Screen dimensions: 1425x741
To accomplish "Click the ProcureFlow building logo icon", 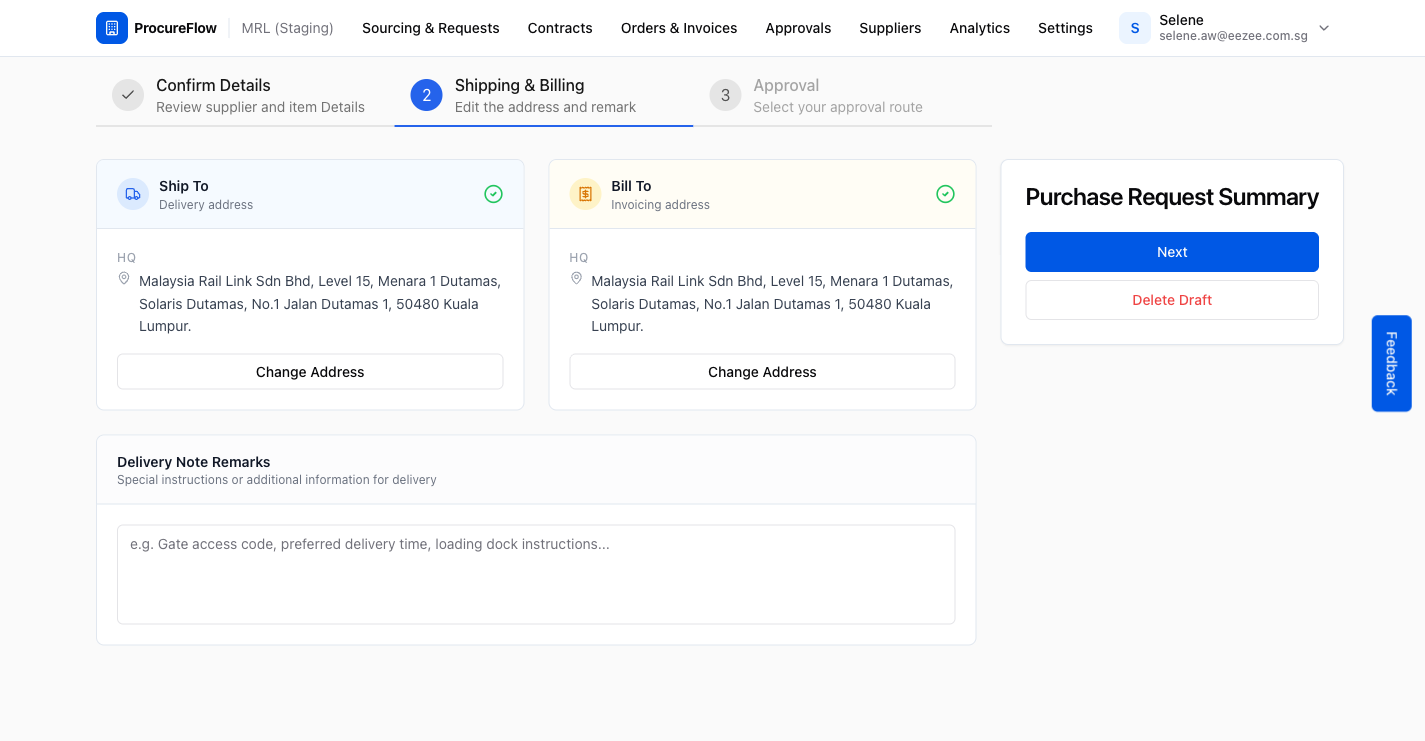I will point(112,28).
